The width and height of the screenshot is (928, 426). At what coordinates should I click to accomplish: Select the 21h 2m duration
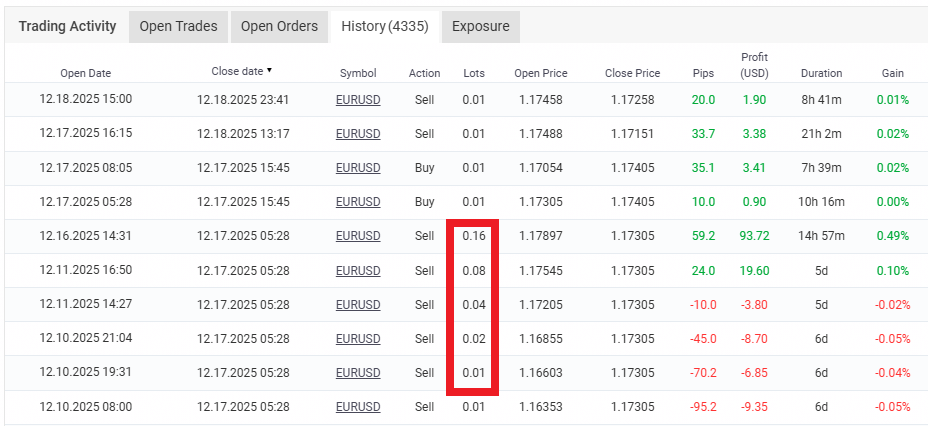click(821, 134)
